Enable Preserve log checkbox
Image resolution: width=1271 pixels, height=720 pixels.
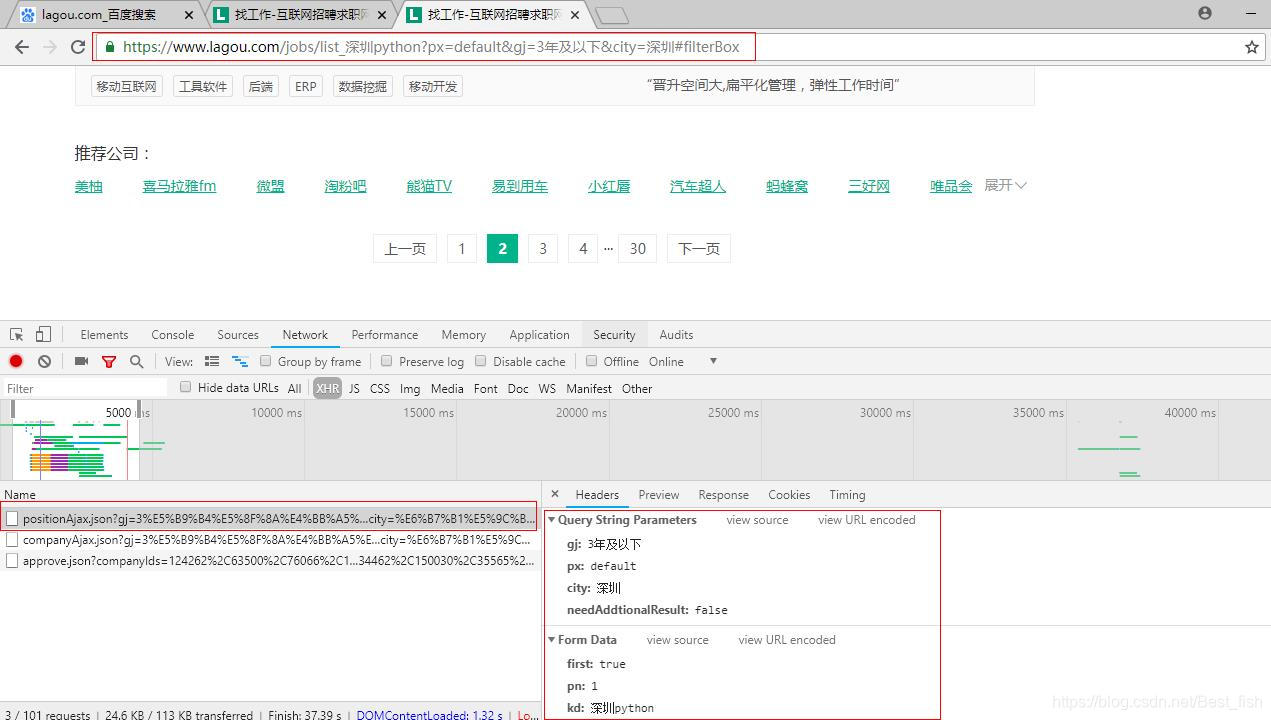[x=386, y=361]
